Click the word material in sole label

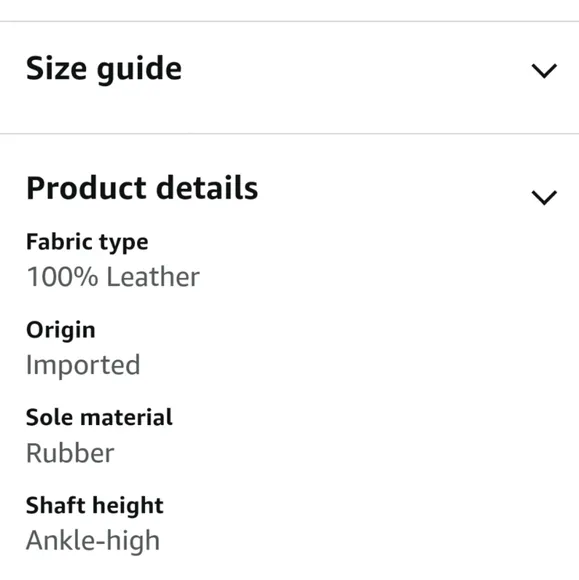click(x=126, y=418)
